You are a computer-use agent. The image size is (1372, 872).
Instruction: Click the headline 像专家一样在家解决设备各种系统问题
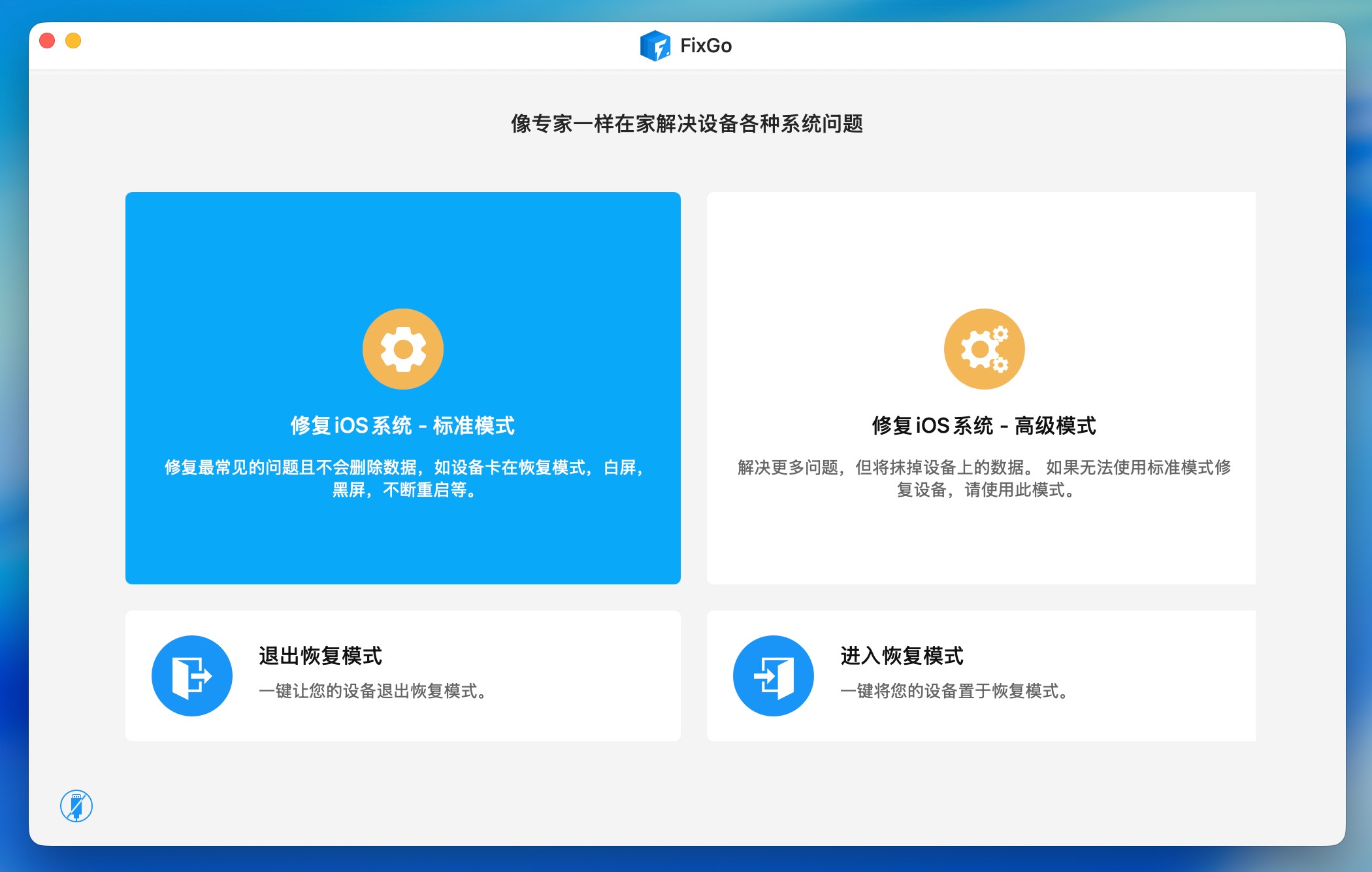[687, 124]
